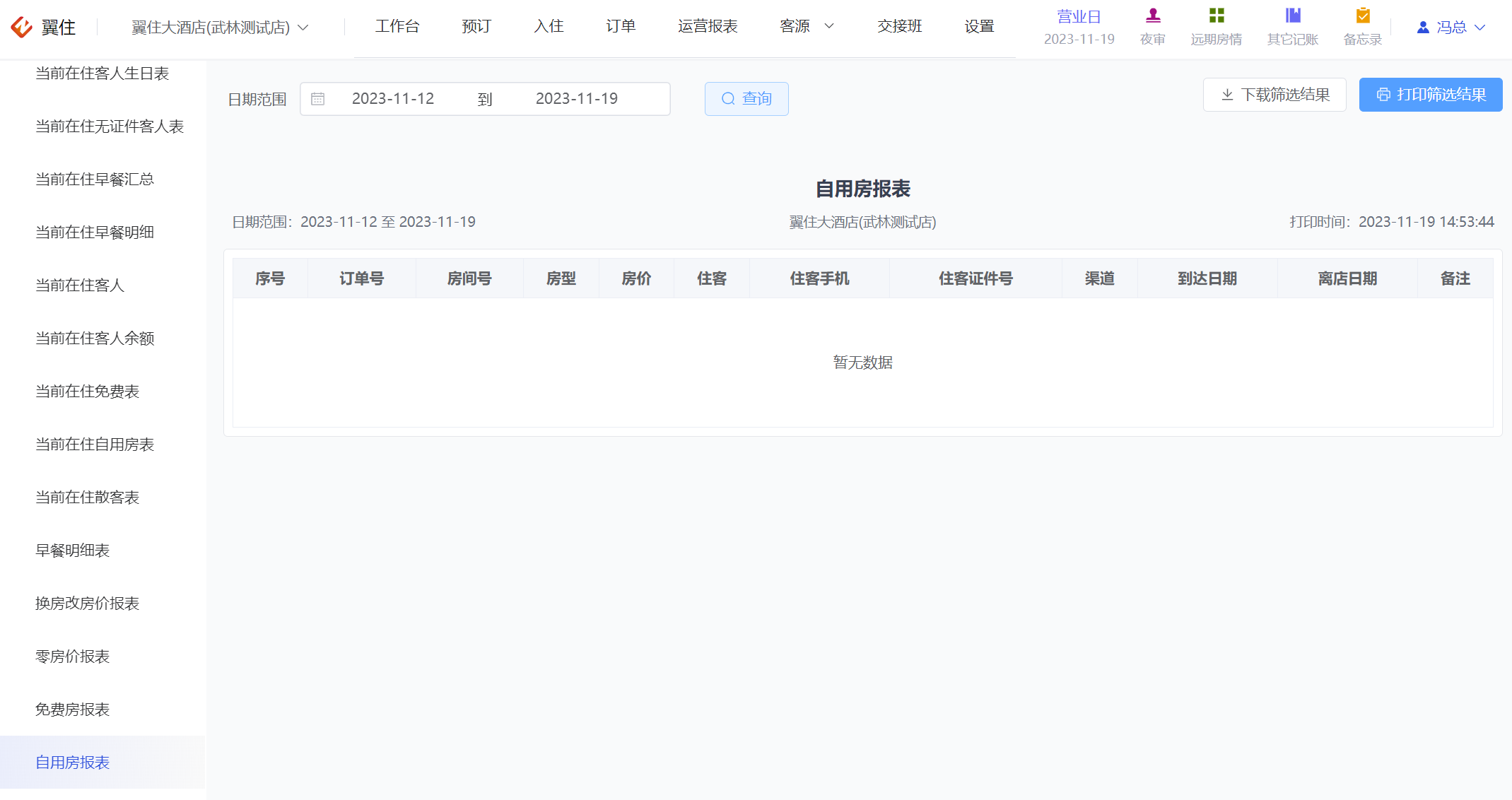Open the 预订 menu
Viewport: 1512px width, 800px height.
pos(476,26)
